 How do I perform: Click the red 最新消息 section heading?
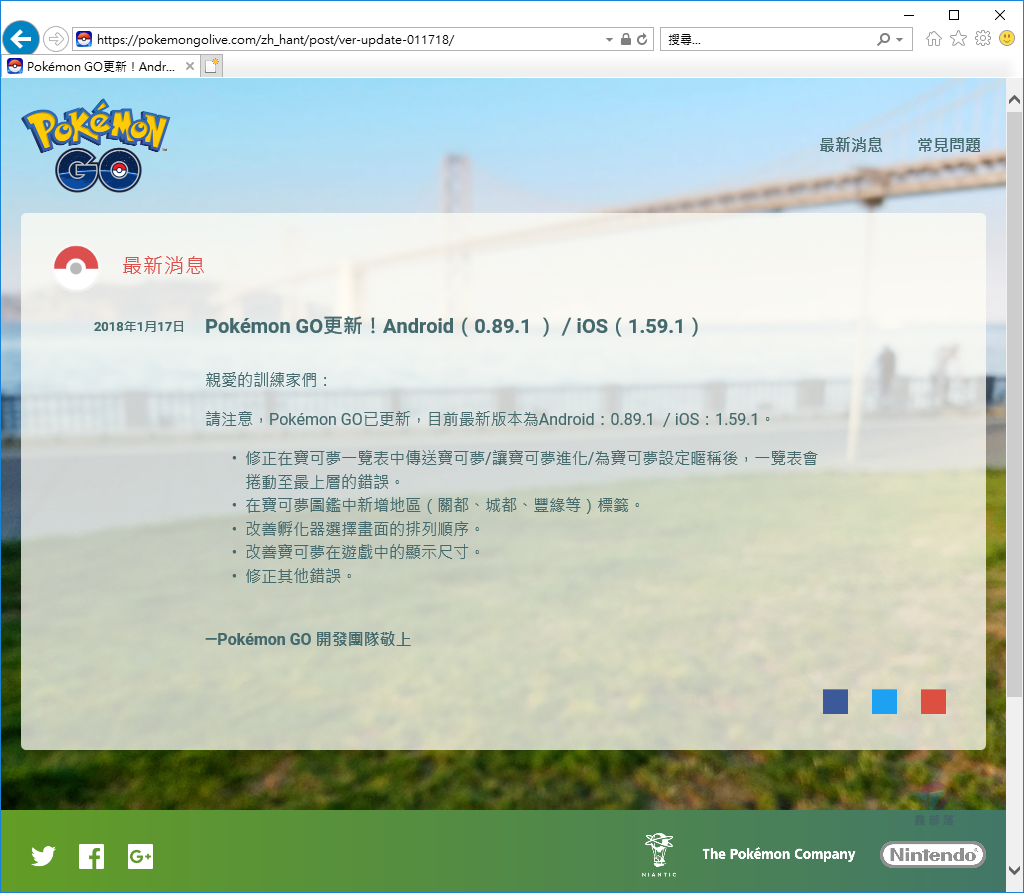pos(163,265)
